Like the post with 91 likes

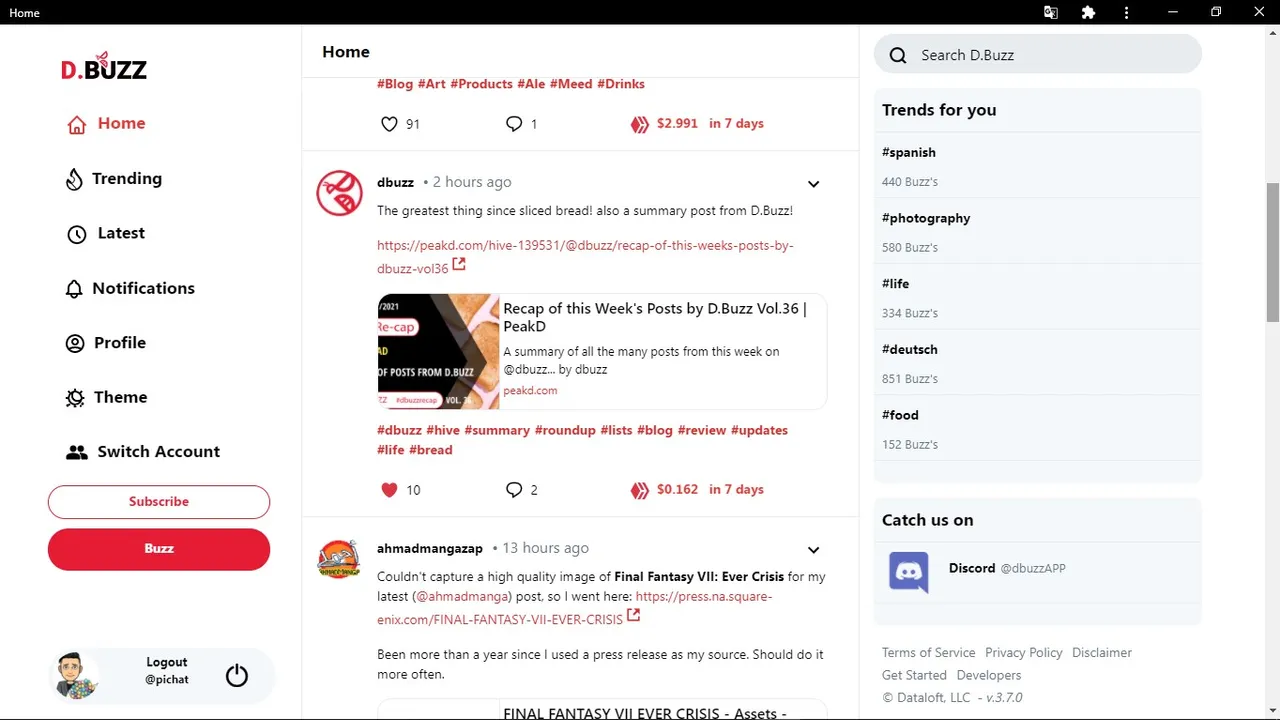tap(389, 124)
